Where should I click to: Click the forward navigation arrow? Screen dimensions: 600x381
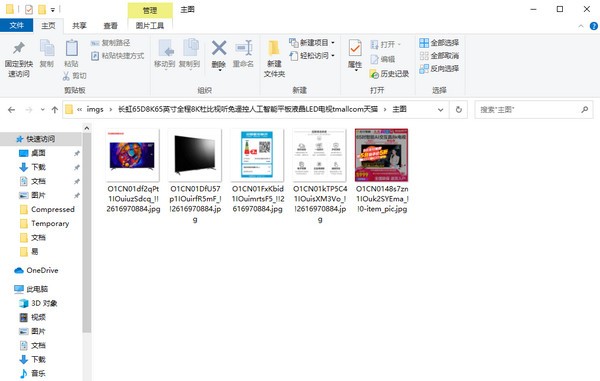(29, 110)
